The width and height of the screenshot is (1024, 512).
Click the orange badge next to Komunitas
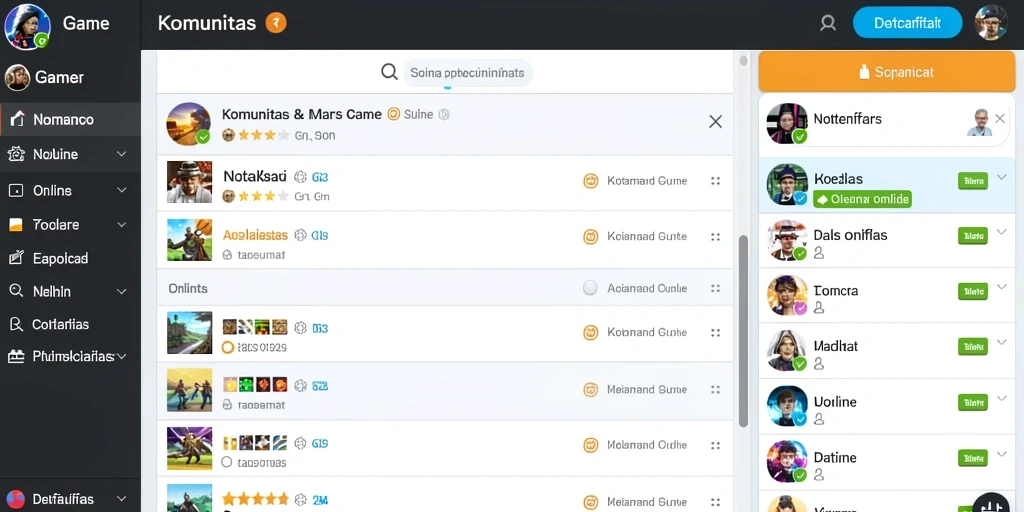[276, 24]
